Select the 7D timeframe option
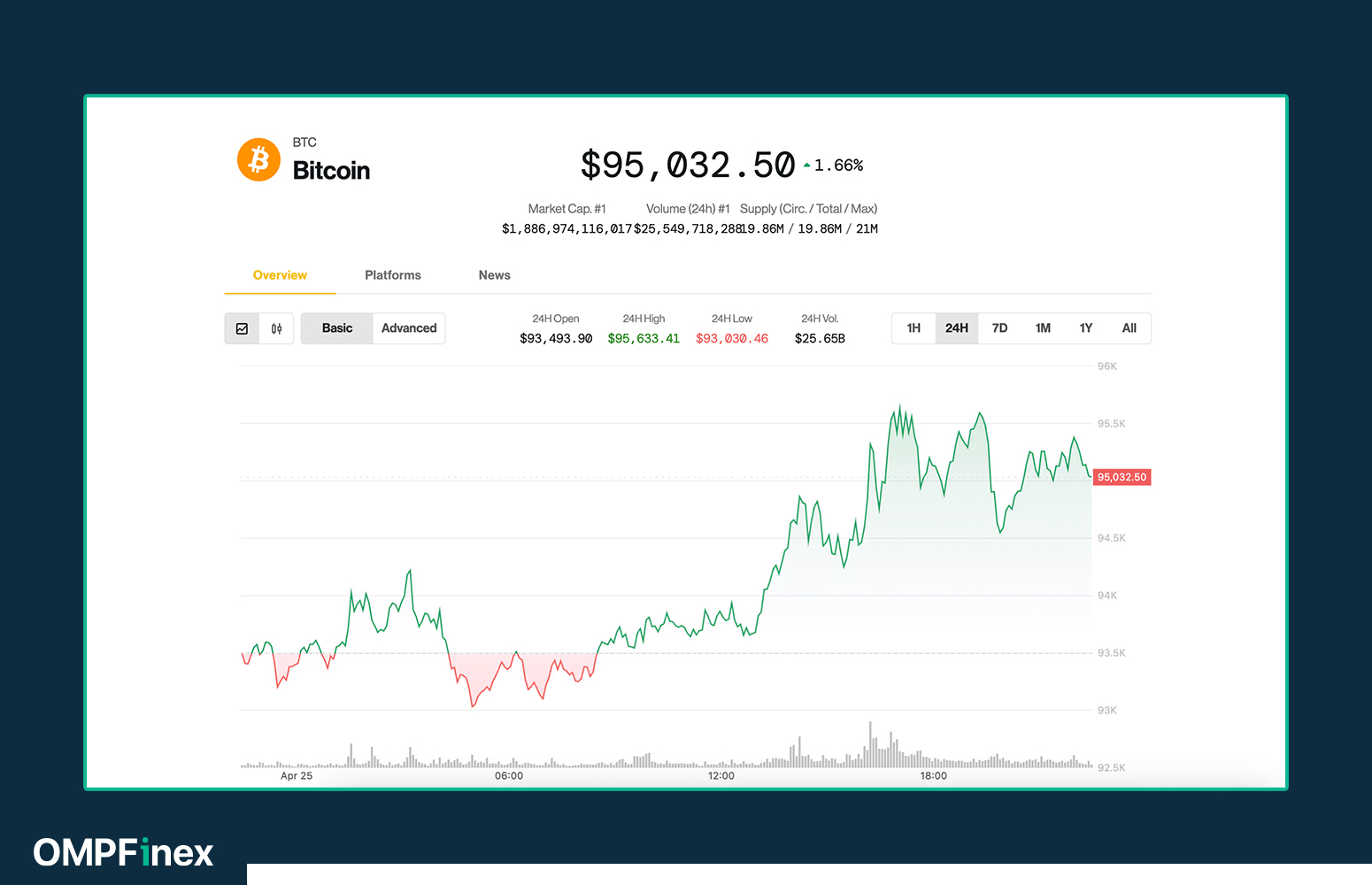Image resolution: width=1372 pixels, height=885 pixels. tap(999, 327)
